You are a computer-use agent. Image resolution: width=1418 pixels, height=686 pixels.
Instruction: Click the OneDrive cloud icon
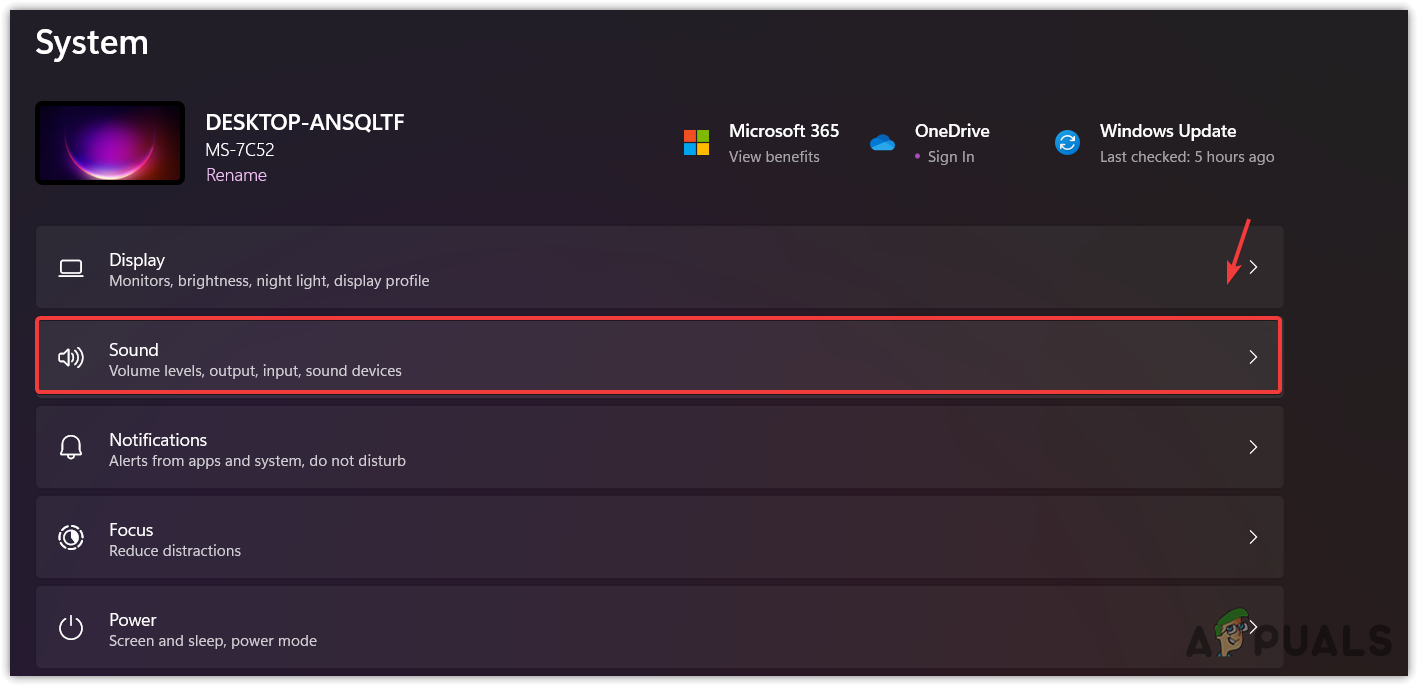[x=882, y=143]
